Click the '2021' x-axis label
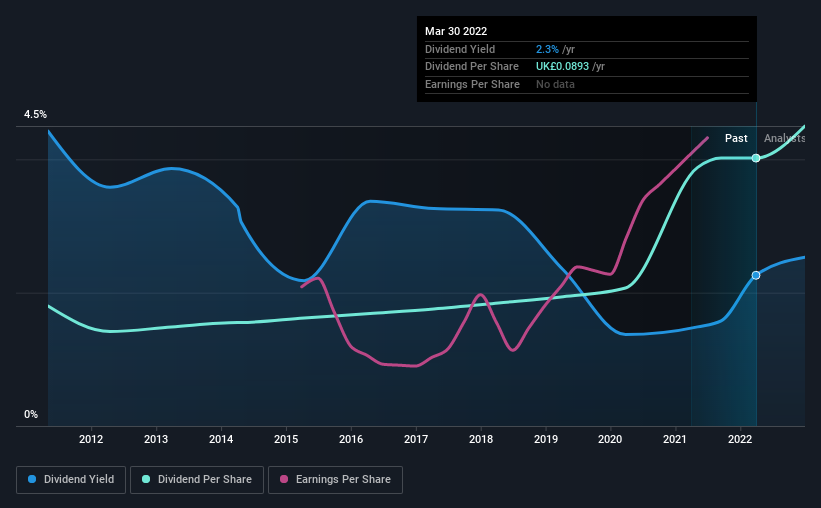Viewport: 821px width, 508px height. click(x=675, y=439)
